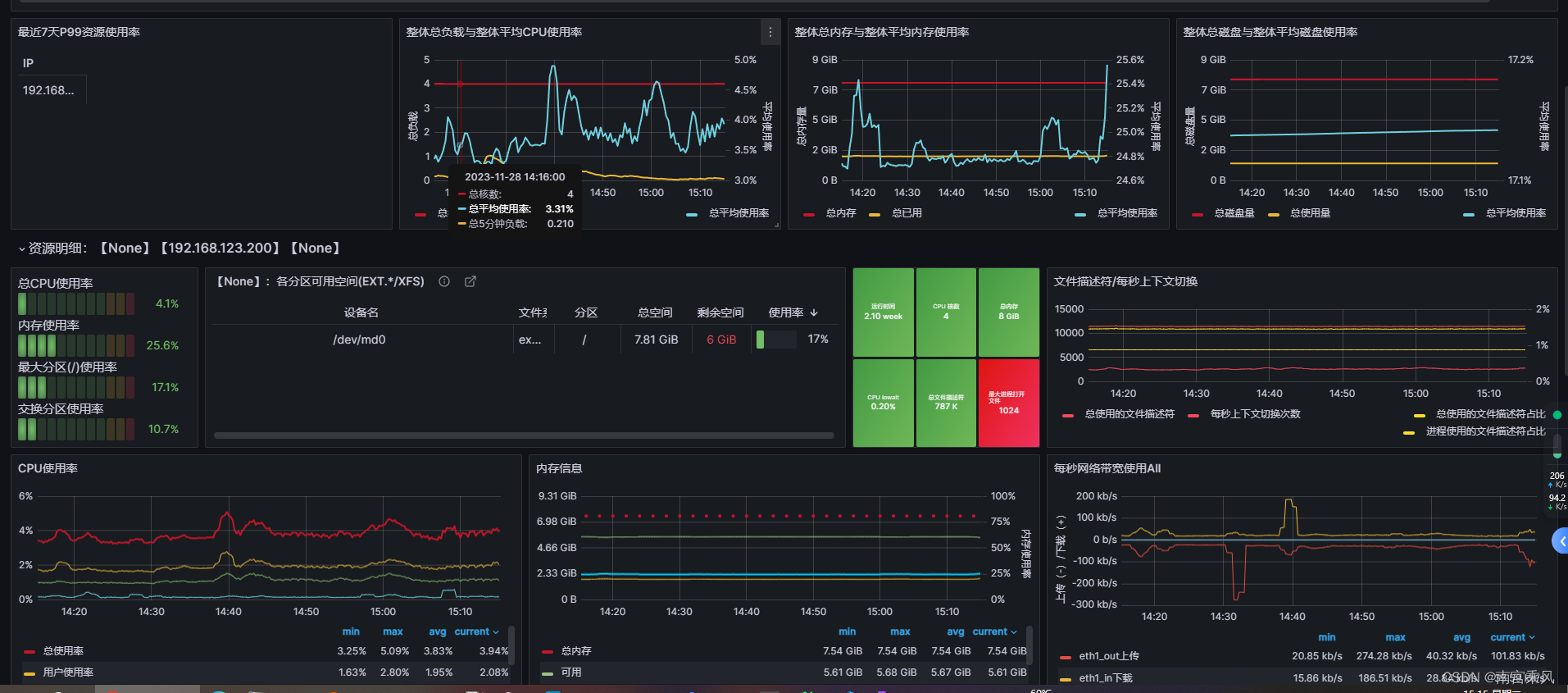Screen dimensions: 1568x693
Task: Sort CPU使用率 legend by the max column
Action: coord(393,631)
